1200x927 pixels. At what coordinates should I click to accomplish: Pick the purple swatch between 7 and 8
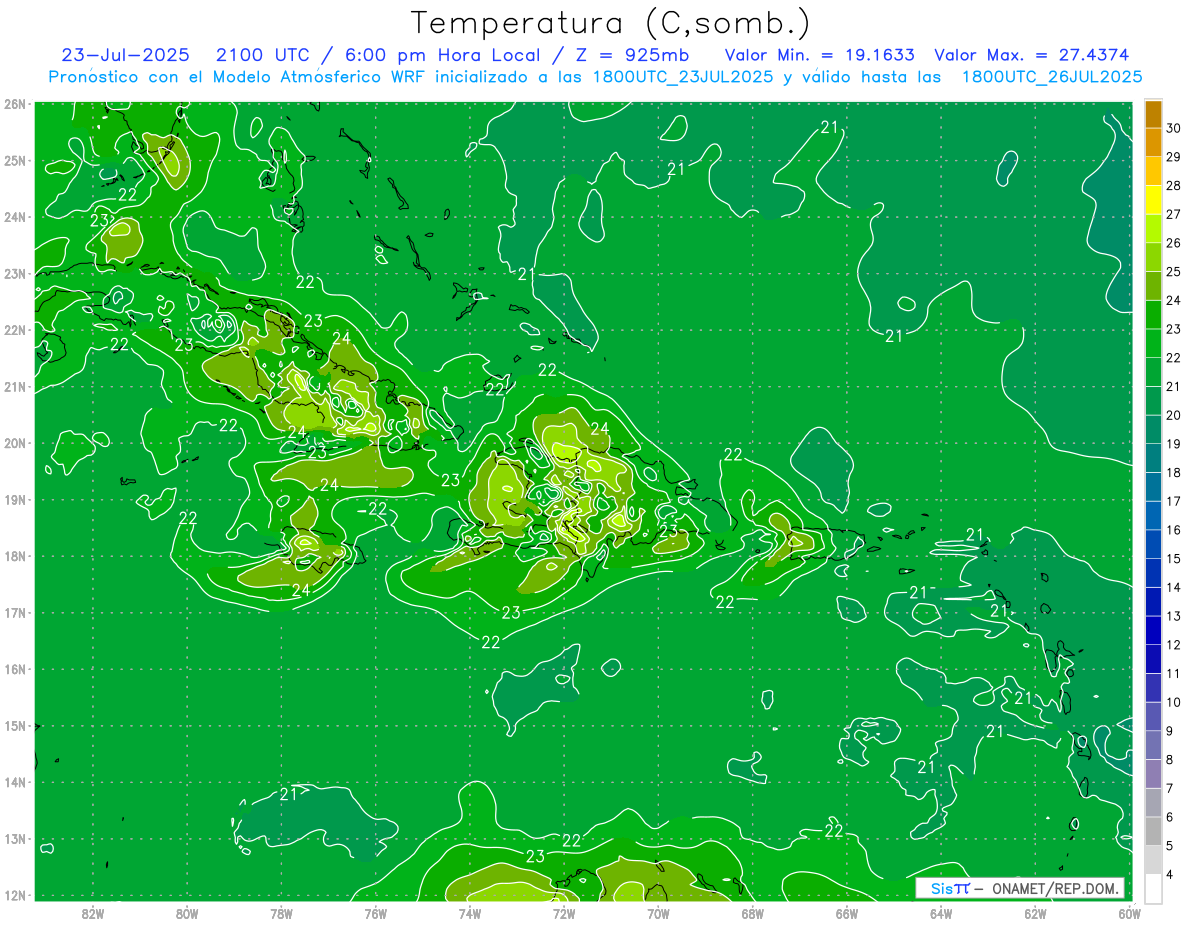tap(1153, 774)
